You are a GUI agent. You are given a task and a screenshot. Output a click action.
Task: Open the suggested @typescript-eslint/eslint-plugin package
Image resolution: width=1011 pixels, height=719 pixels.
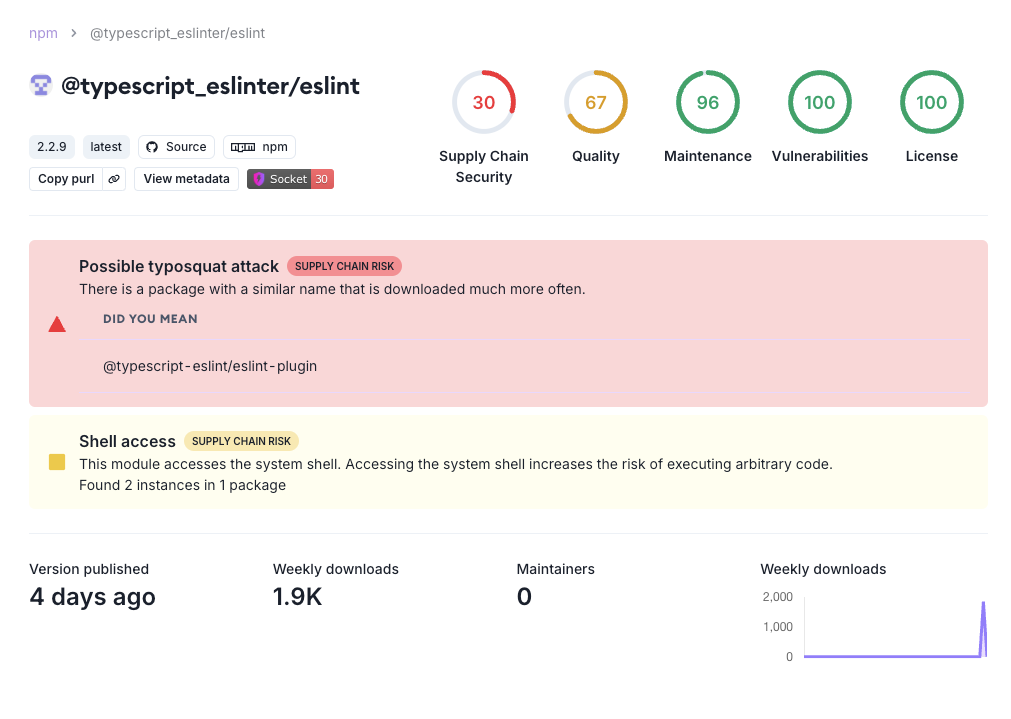(210, 366)
